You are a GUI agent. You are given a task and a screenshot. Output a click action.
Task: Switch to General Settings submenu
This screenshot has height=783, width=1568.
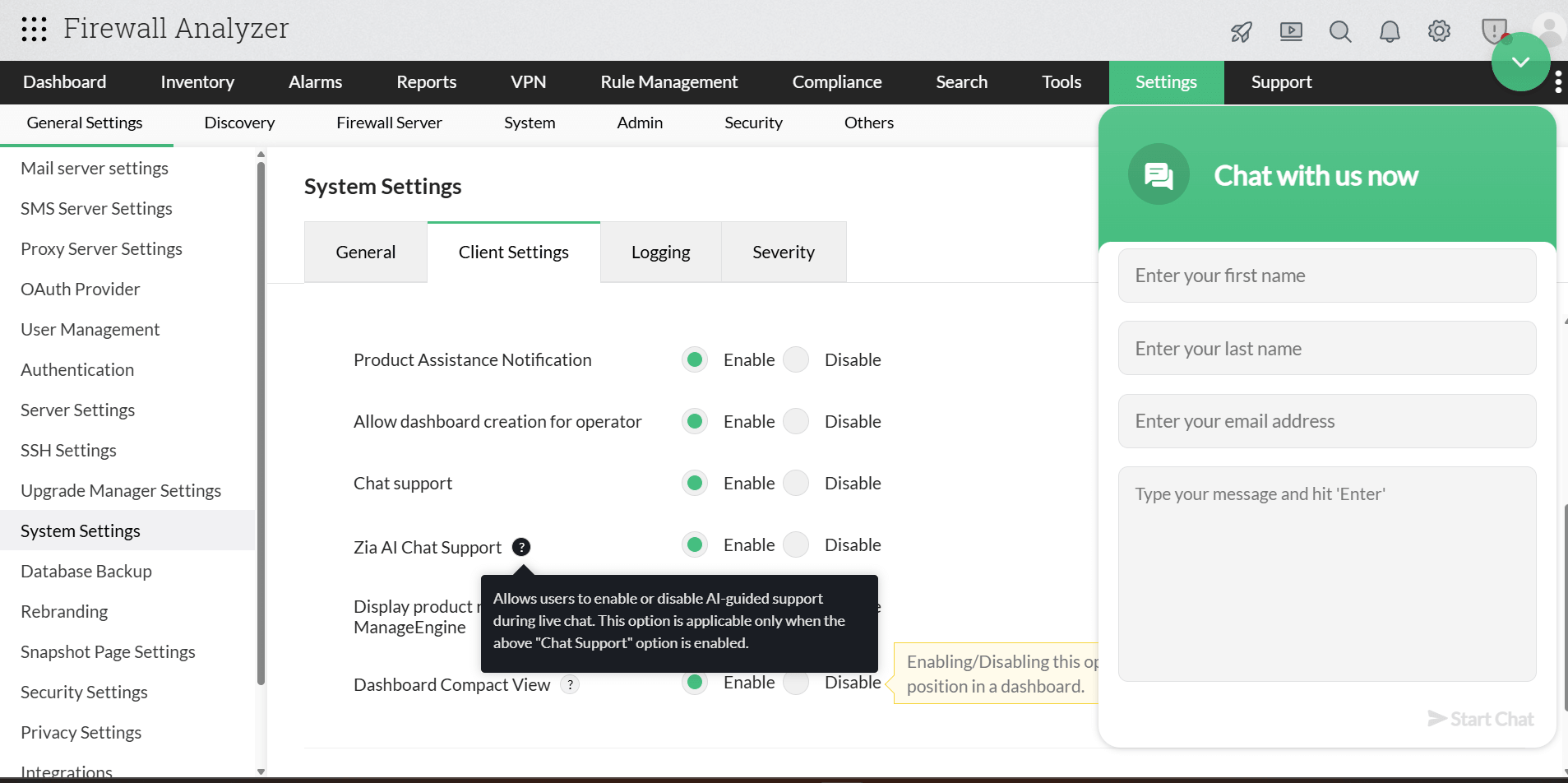coord(85,123)
